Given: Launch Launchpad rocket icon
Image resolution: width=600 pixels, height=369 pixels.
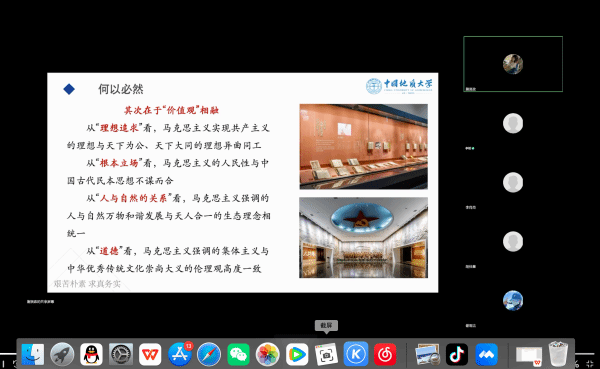Looking at the screenshot, I should tap(62, 354).
